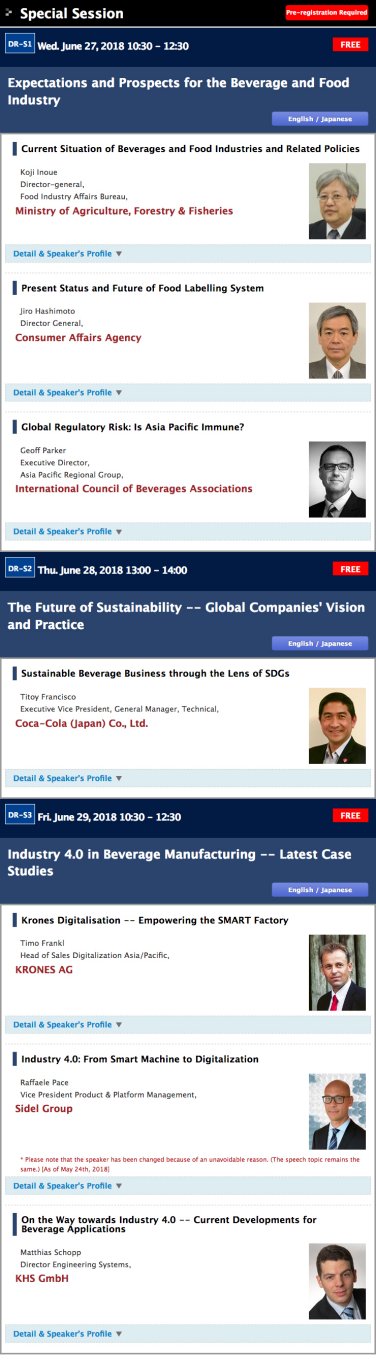Click English / Japanese button under Sustainability session

[320, 643]
